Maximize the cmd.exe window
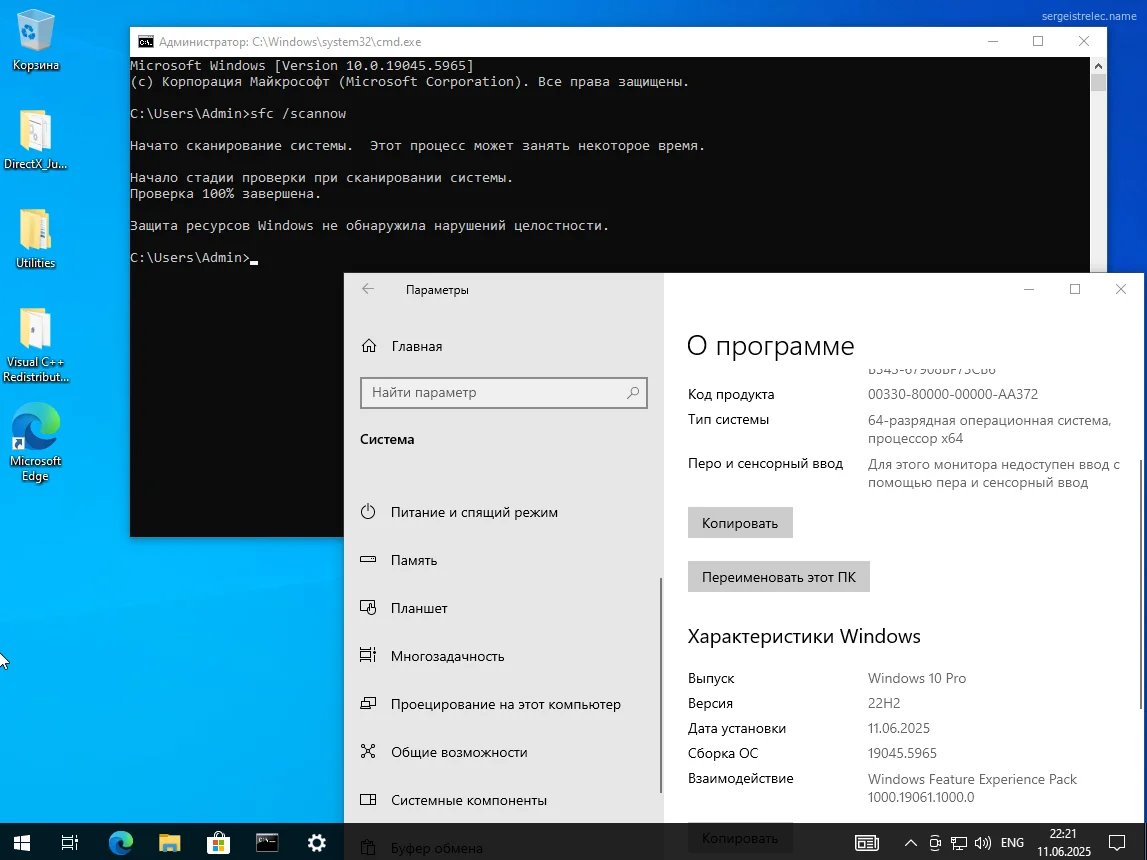 pyautogui.click(x=1038, y=42)
